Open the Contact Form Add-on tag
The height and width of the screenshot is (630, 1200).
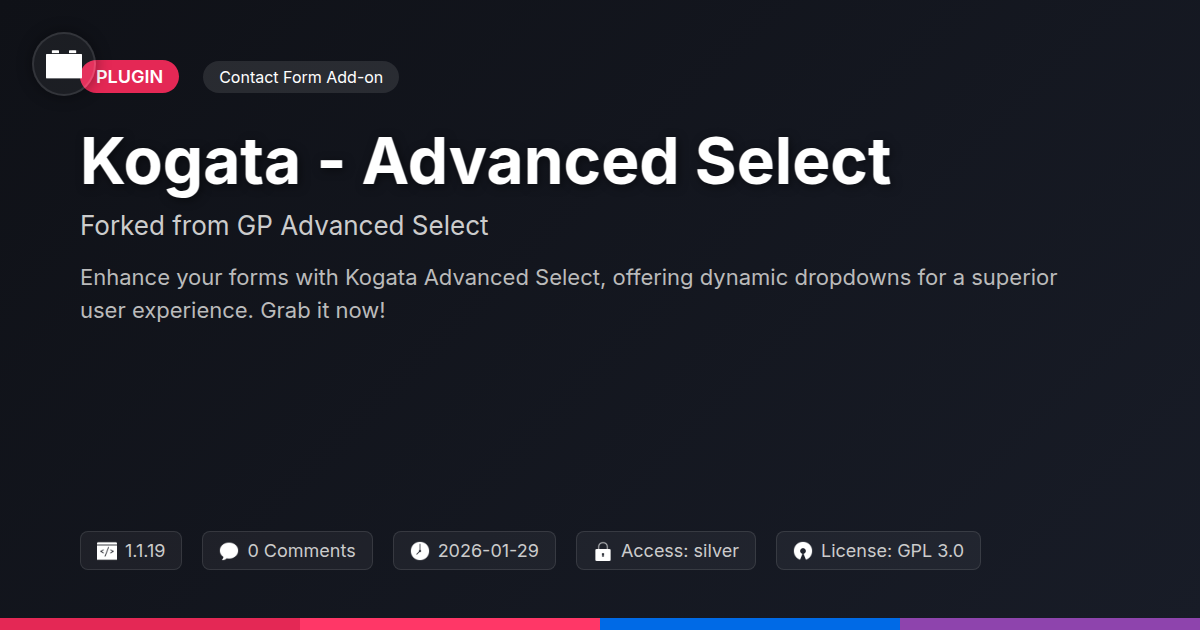tap(301, 77)
